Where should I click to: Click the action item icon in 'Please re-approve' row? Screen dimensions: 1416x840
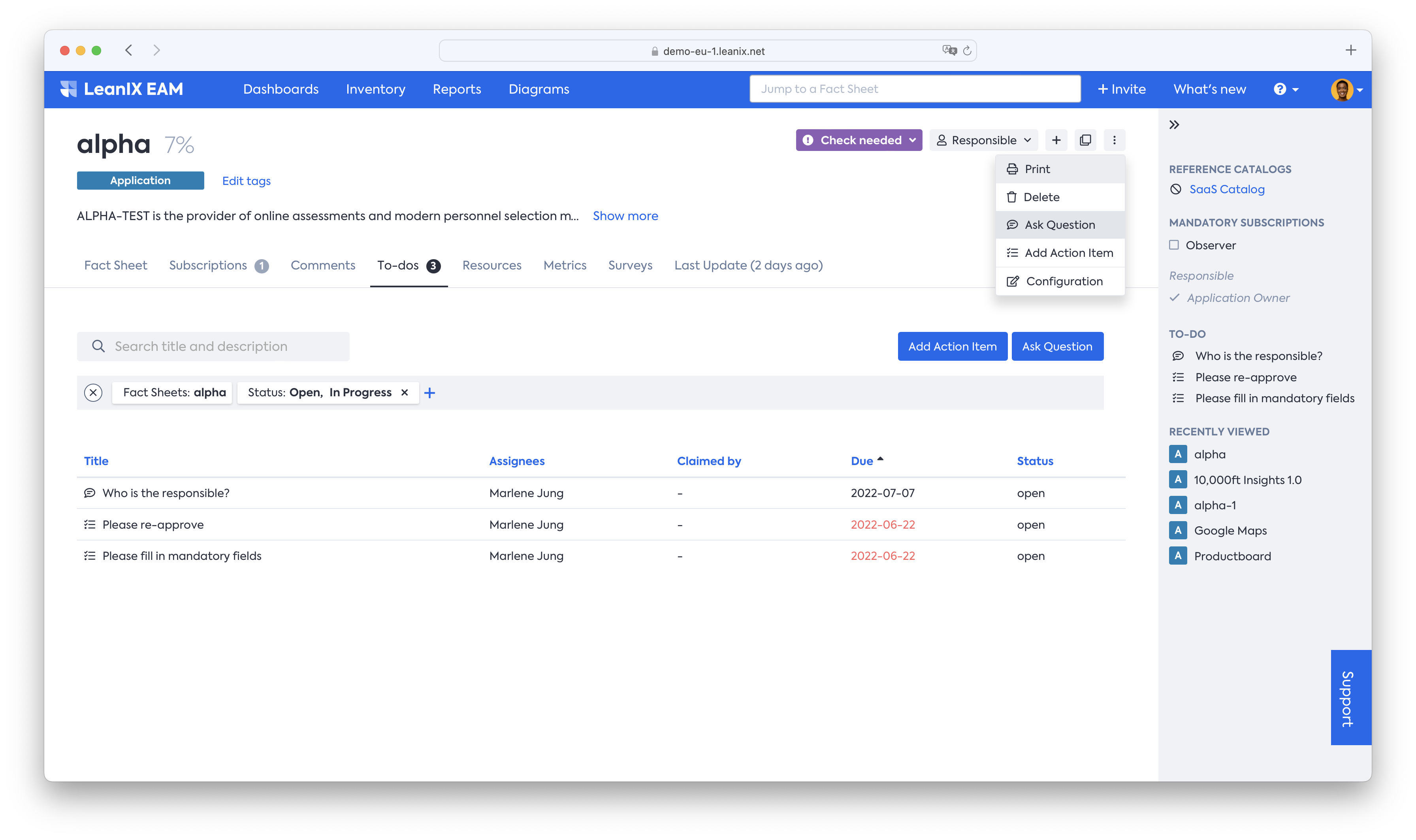click(89, 525)
